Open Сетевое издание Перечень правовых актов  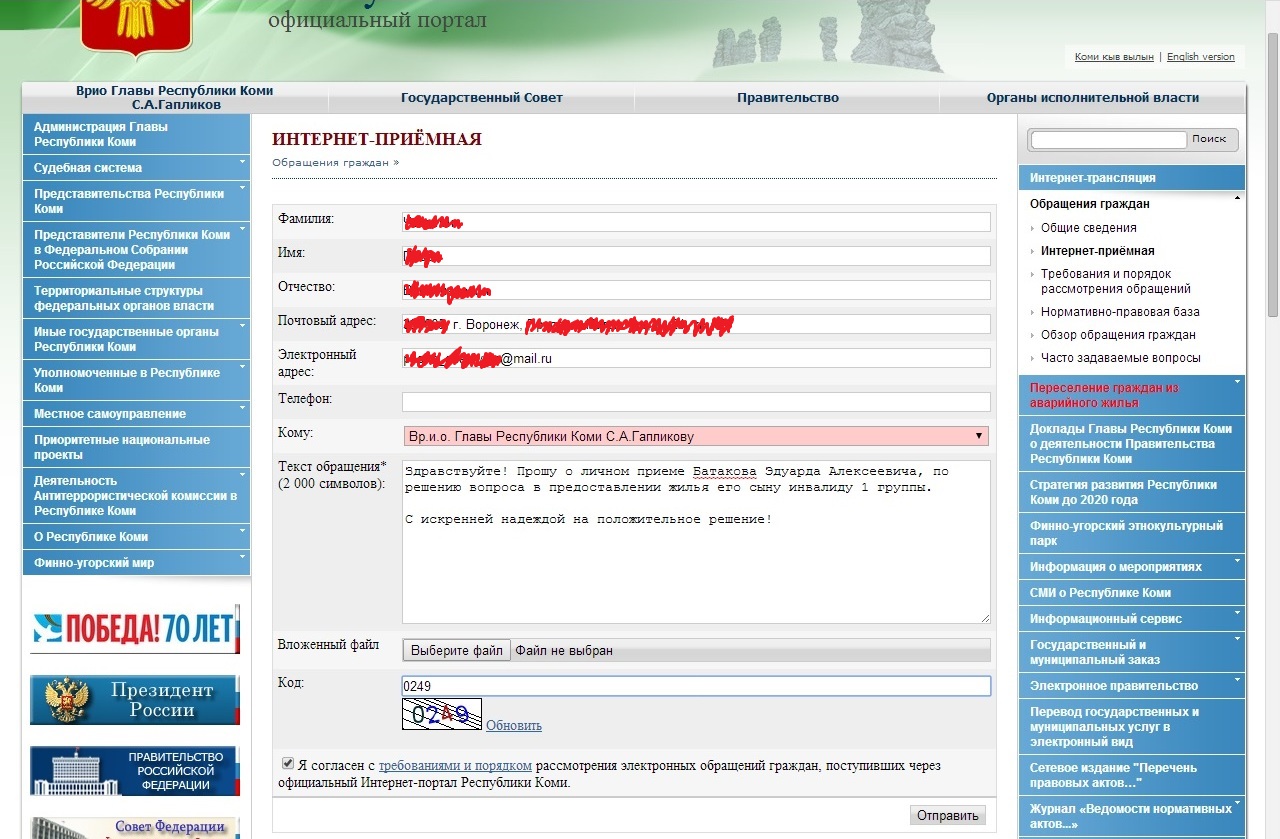point(1132,775)
